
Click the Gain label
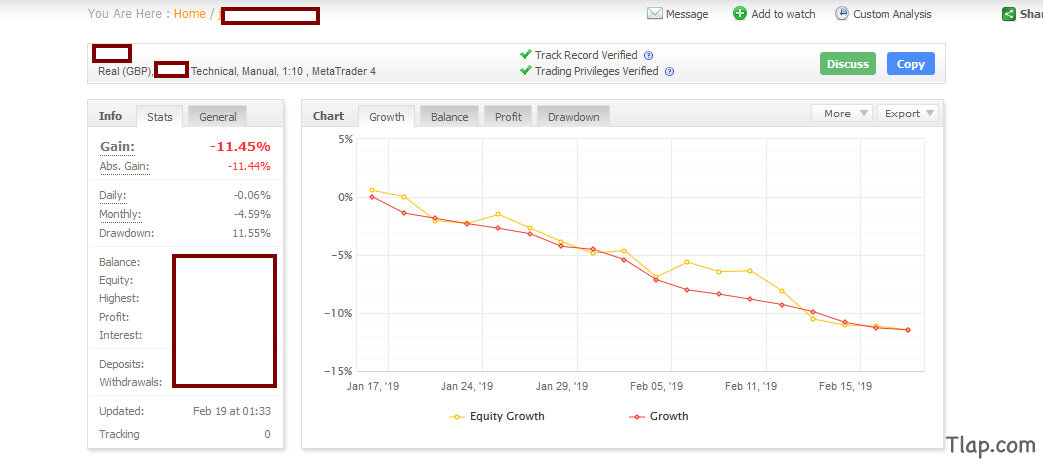pyautogui.click(x=117, y=146)
